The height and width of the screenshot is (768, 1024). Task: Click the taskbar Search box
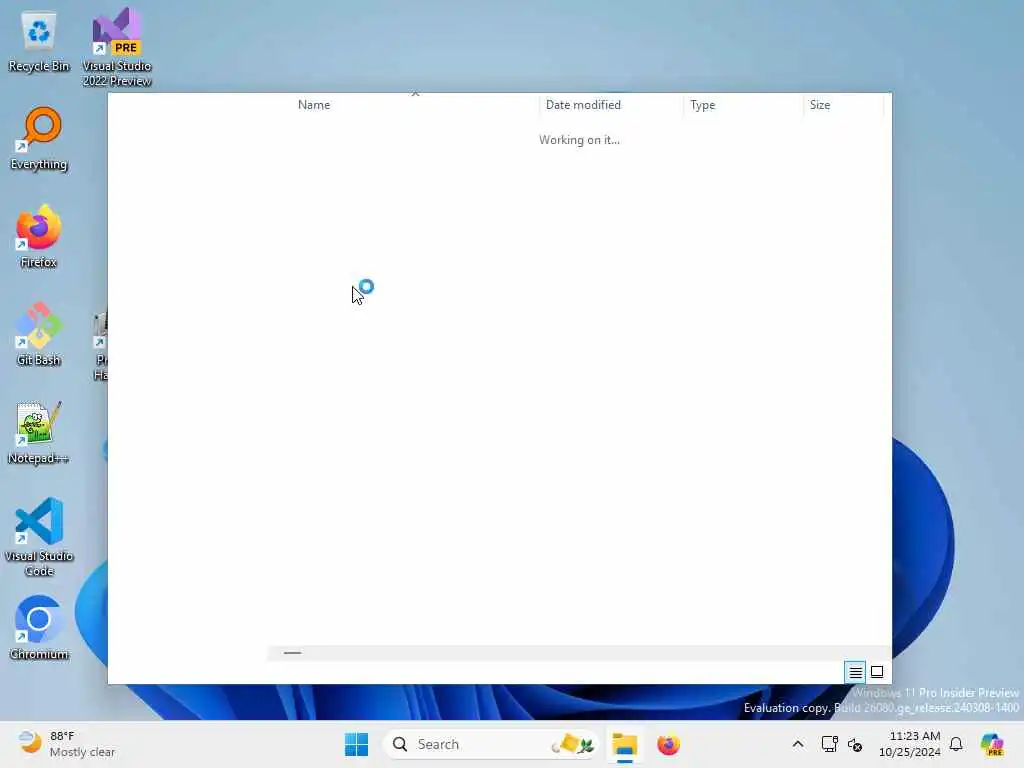tap(490, 744)
